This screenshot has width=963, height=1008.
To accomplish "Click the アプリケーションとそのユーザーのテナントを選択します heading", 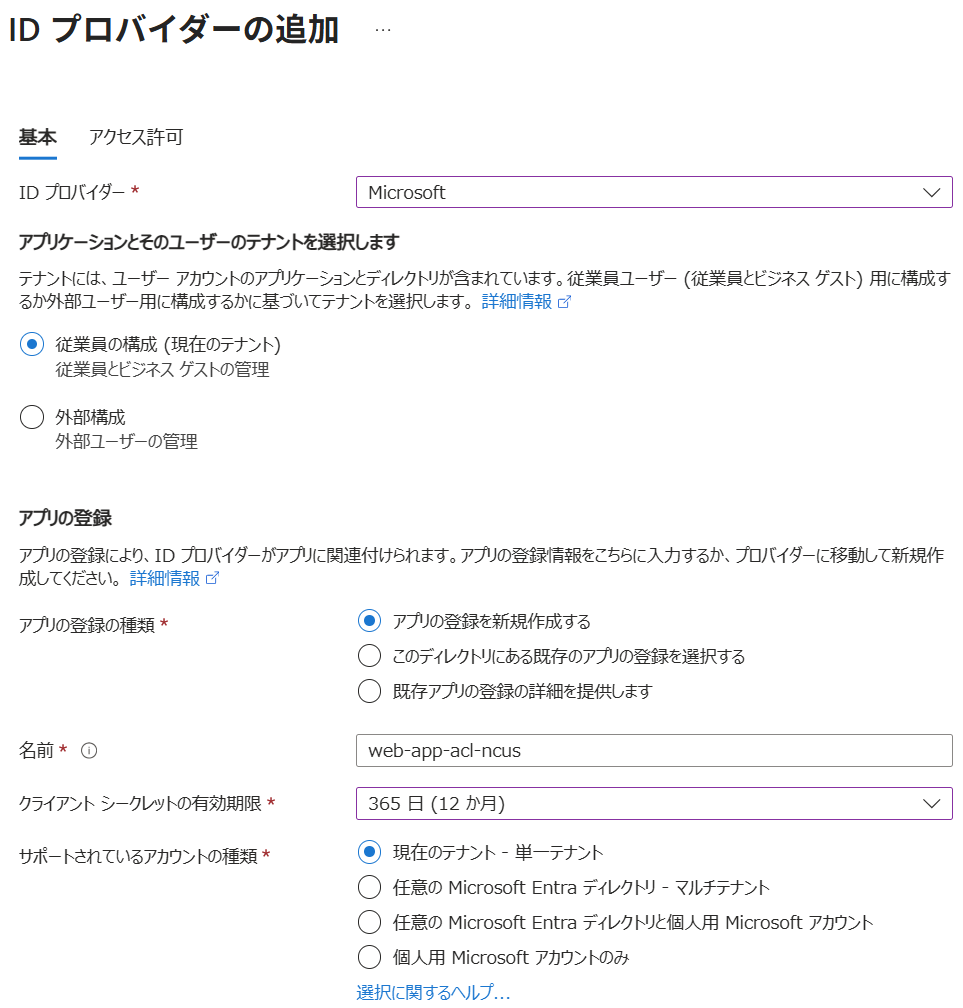I will tap(209, 242).
